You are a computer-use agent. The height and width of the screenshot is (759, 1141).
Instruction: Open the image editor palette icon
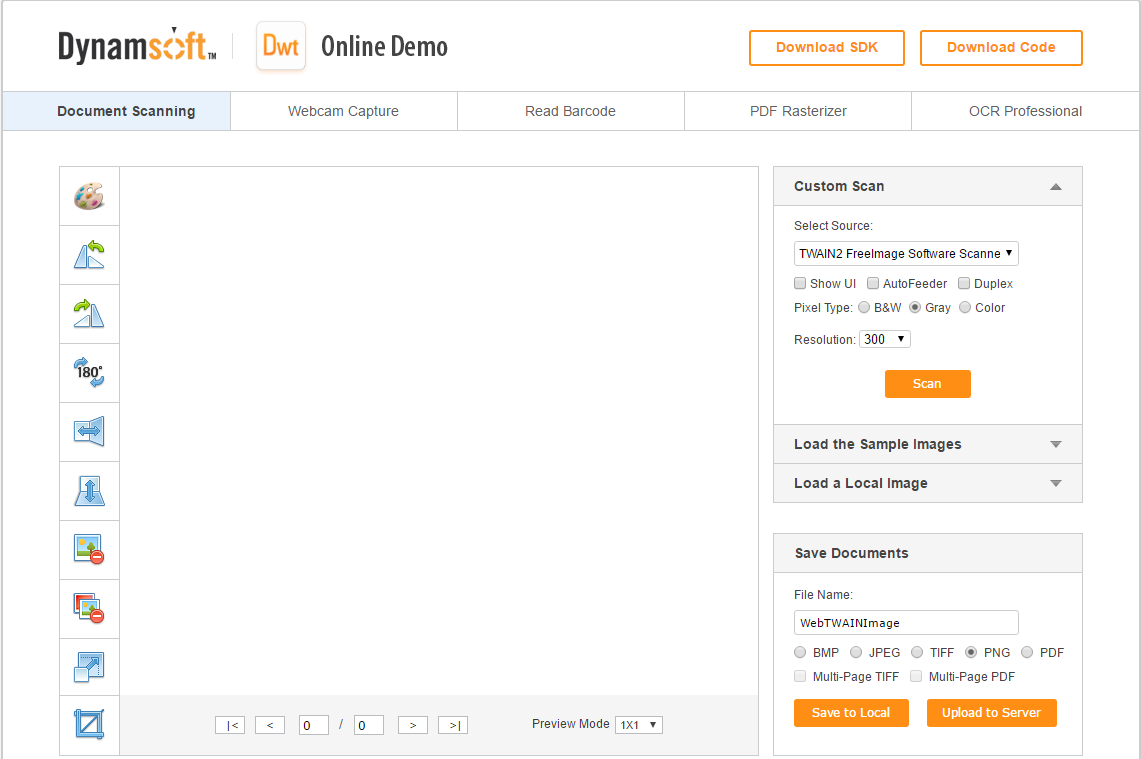(x=89, y=196)
